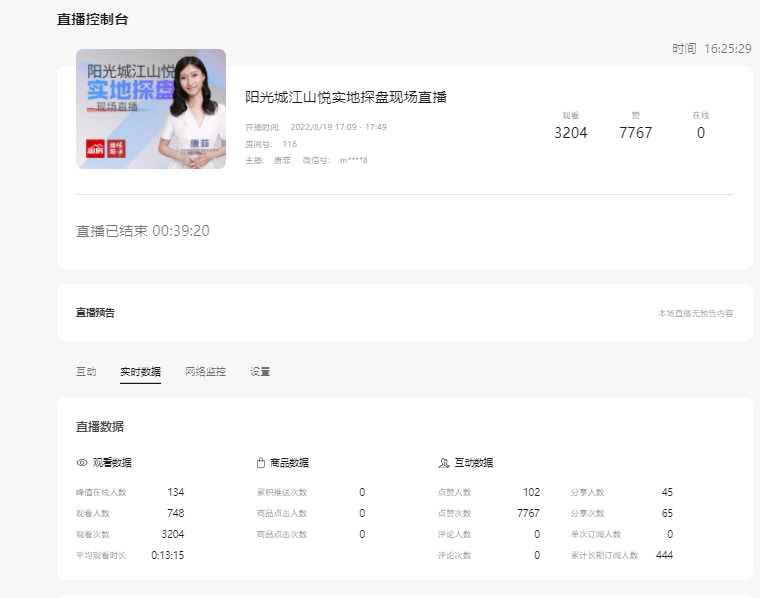
Task: Click the 分享人数 label
Action: [587, 492]
